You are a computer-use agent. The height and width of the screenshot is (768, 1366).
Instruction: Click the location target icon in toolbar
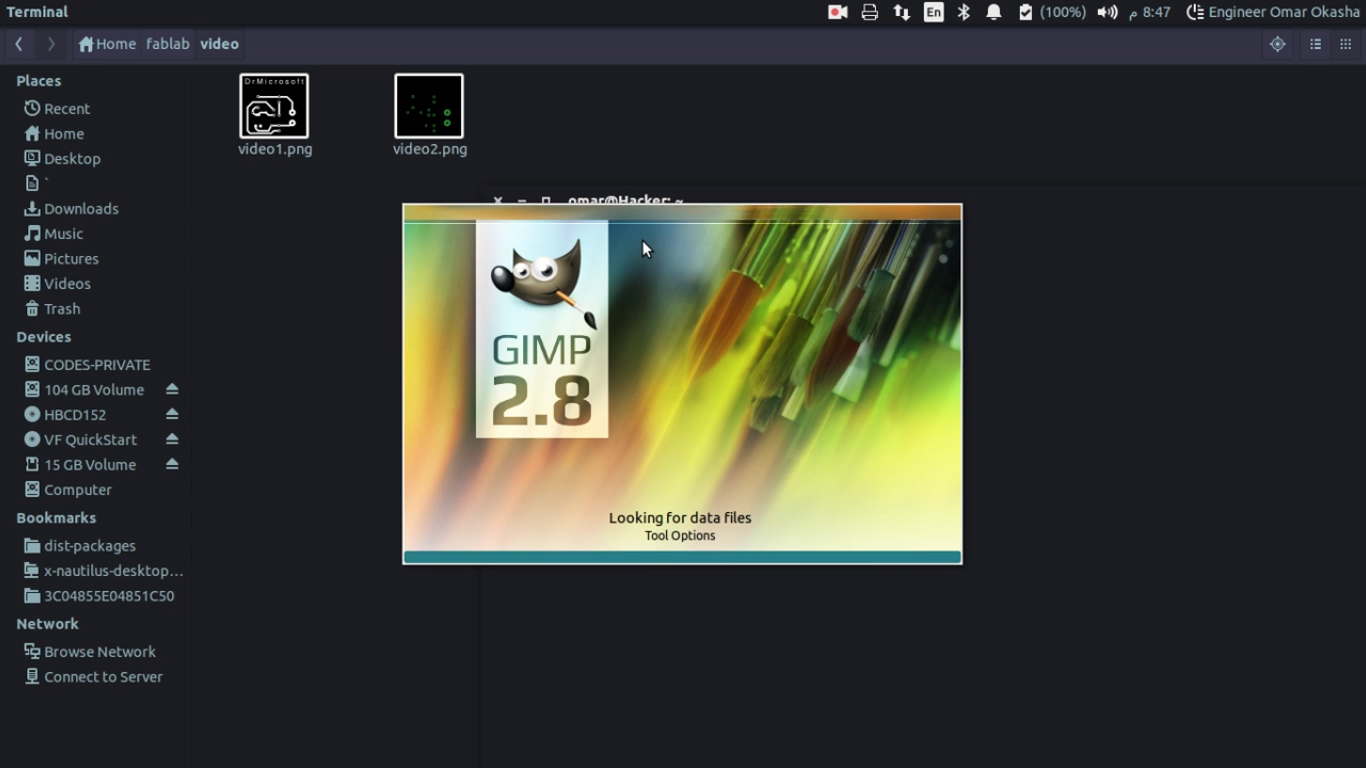(1277, 44)
